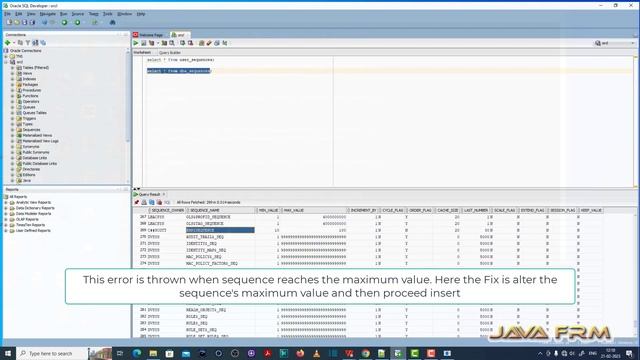The width and height of the screenshot is (640, 360).
Task: Click the green plus New Connection icon
Action: click(x=7, y=42)
